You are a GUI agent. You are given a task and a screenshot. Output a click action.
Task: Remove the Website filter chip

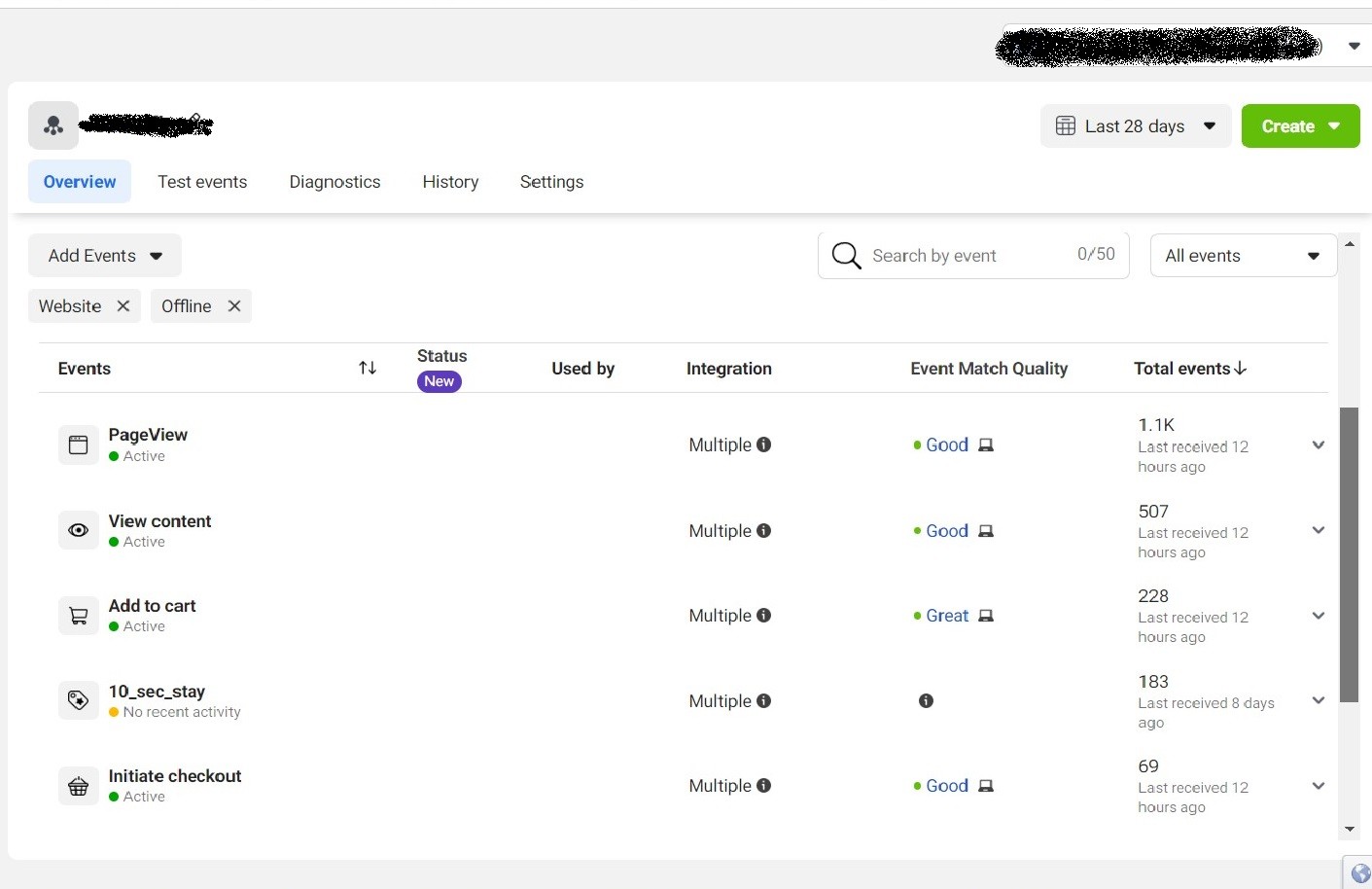click(x=123, y=305)
